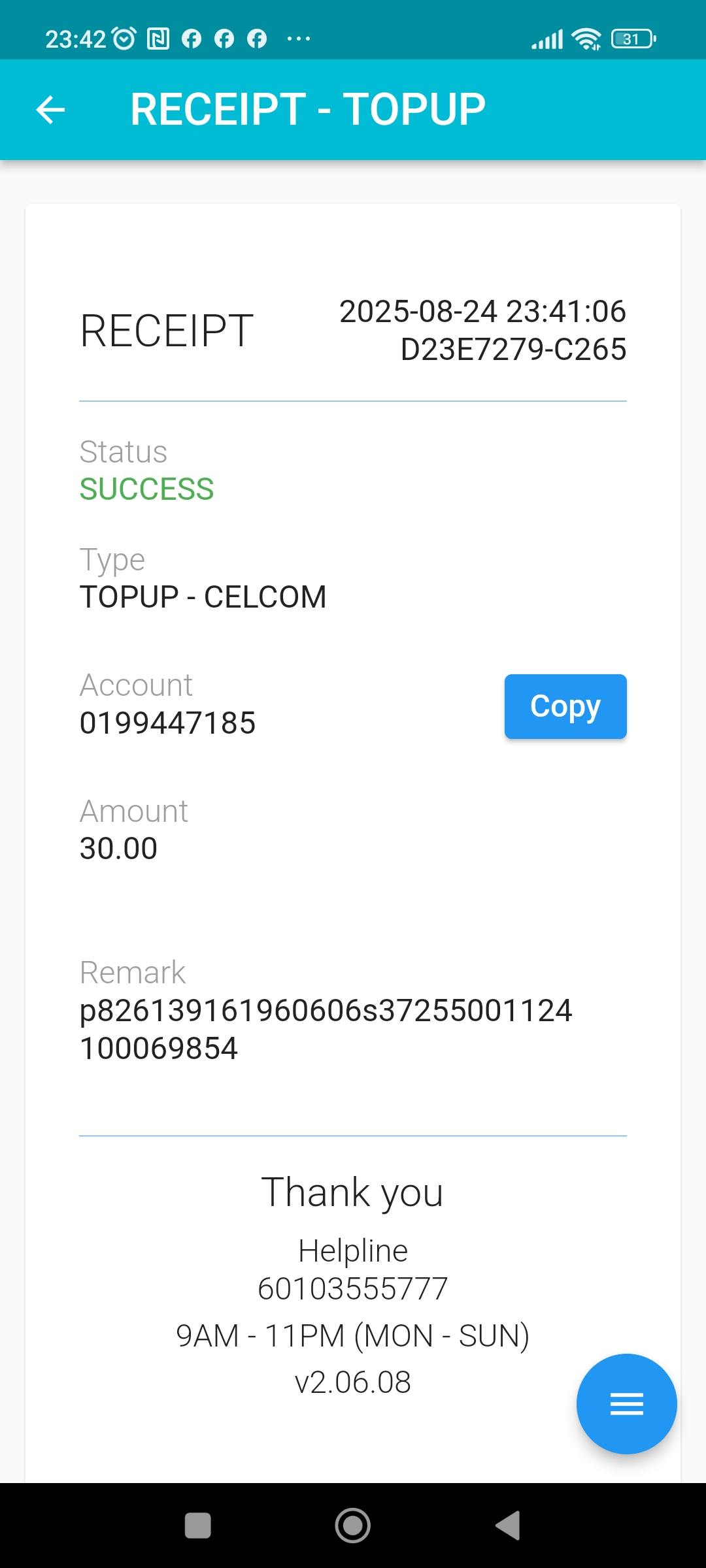The image size is (706, 1568).
Task: Tap the TOPUP - CELCOM type text
Action: click(x=203, y=597)
